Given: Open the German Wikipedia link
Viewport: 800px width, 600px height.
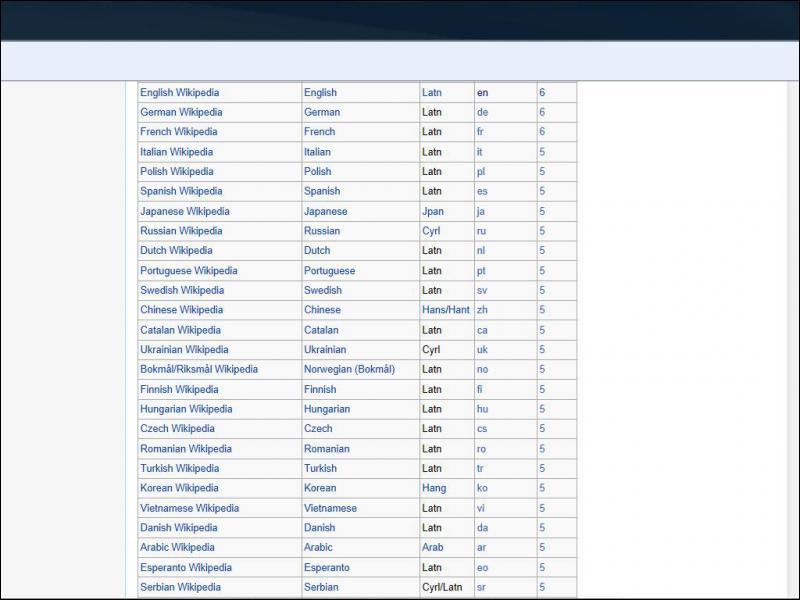Looking at the screenshot, I should [x=181, y=112].
